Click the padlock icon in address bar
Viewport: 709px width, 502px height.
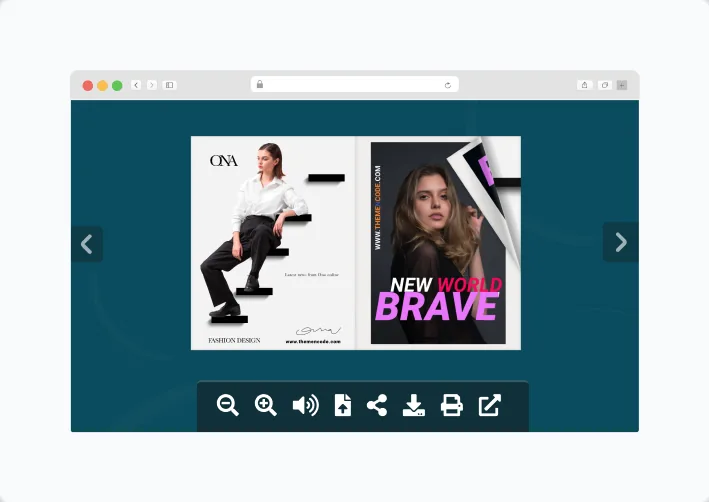click(x=260, y=84)
